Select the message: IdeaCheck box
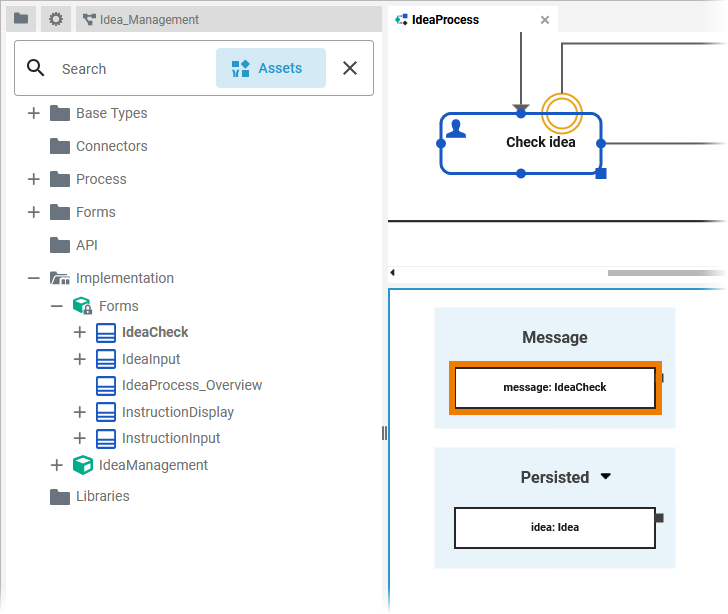728x614 pixels. [554, 387]
